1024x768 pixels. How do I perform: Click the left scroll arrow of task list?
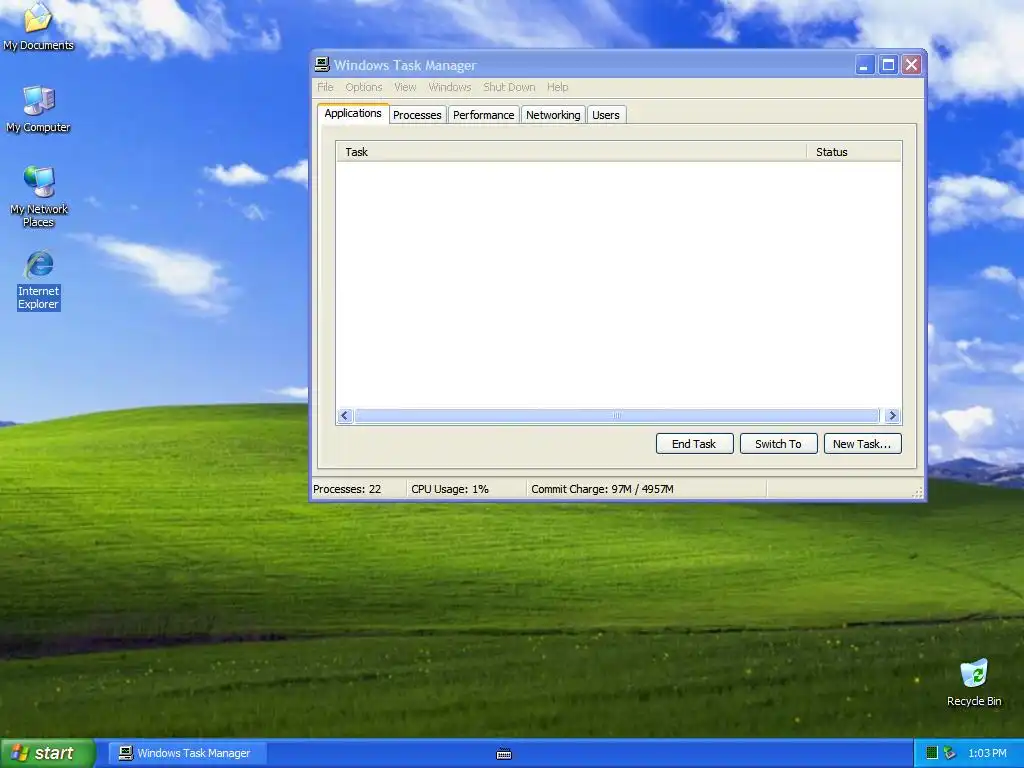[x=345, y=415]
